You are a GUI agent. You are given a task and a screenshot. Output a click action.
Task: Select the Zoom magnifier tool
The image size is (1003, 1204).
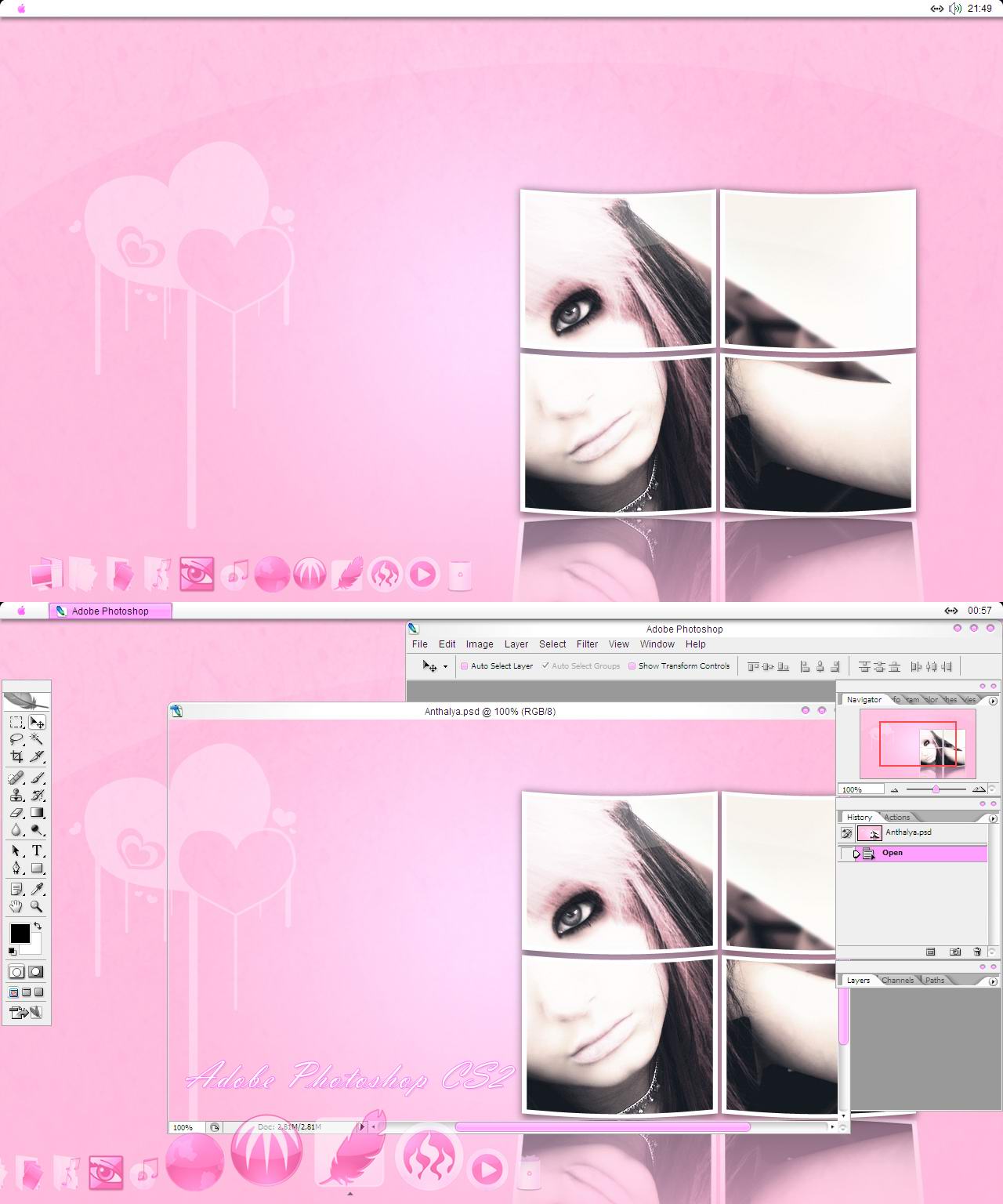coord(37,907)
